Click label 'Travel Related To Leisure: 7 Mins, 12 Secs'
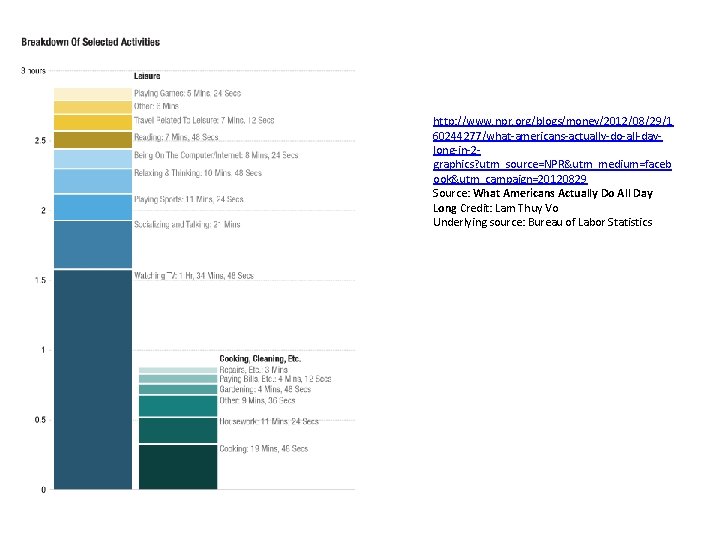The image size is (720, 540). pyautogui.click(x=204, y=120)
